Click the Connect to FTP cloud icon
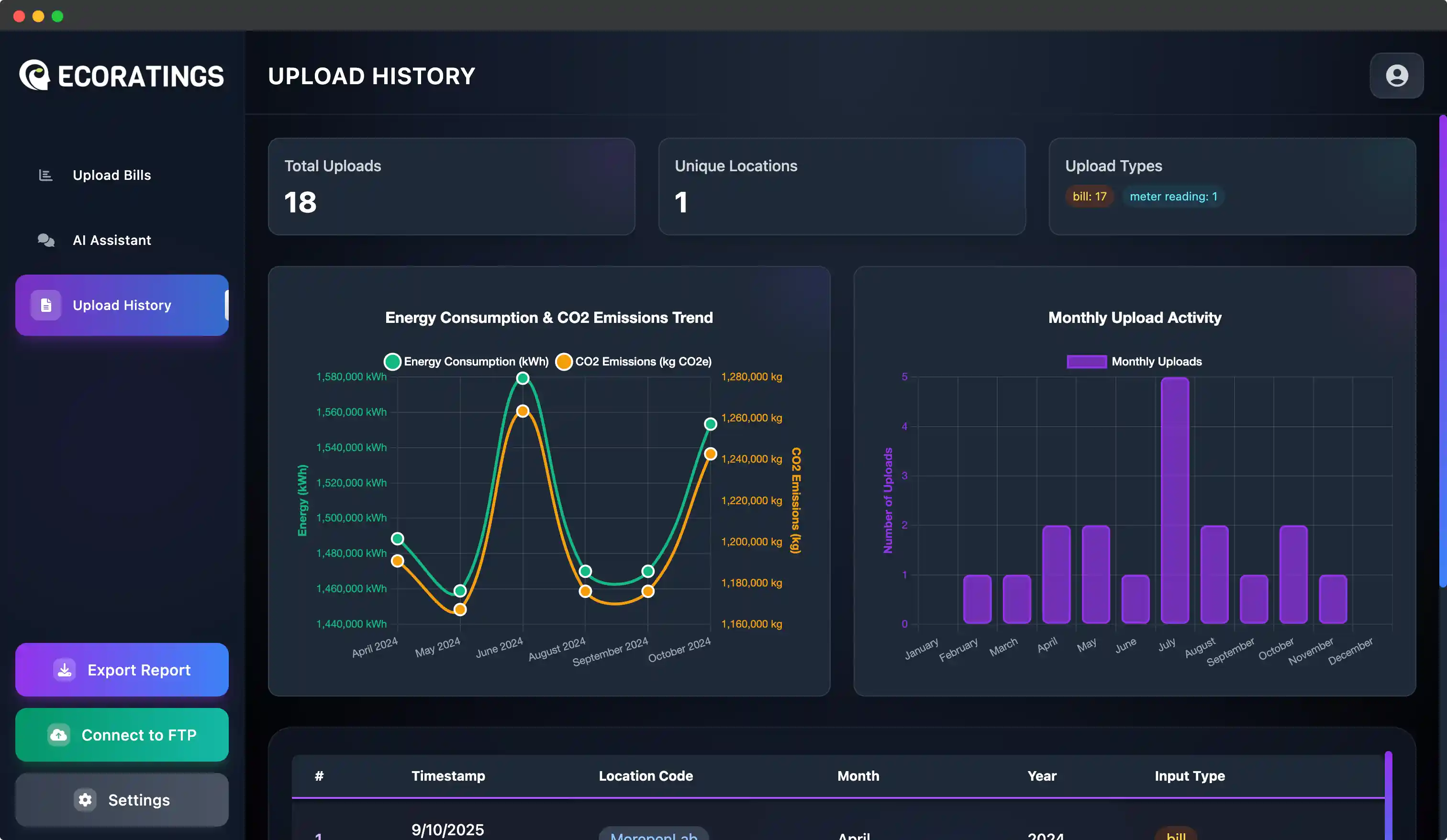 click(x=58, y=734)
